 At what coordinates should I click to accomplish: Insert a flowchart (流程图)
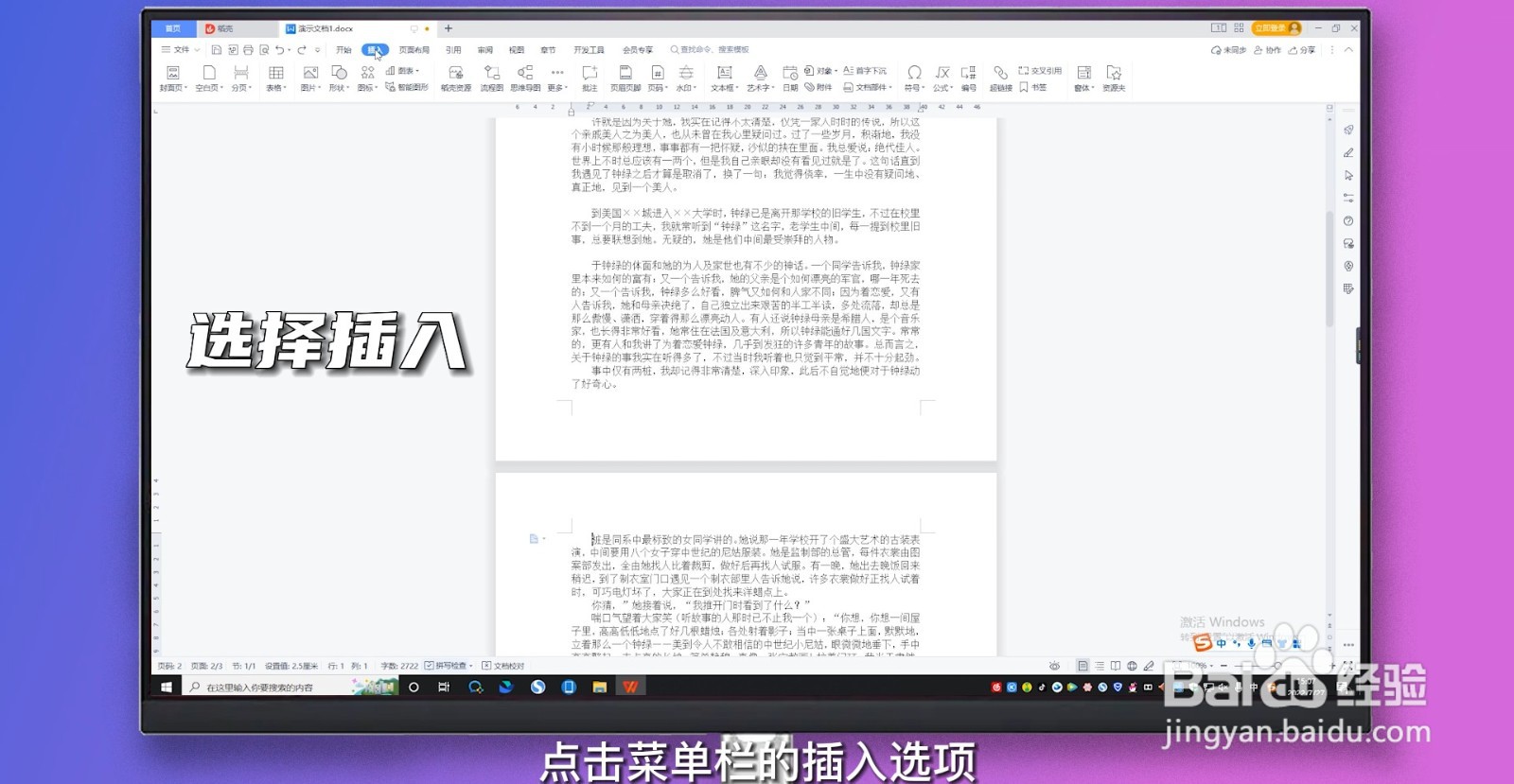click(x=492, y=78)
